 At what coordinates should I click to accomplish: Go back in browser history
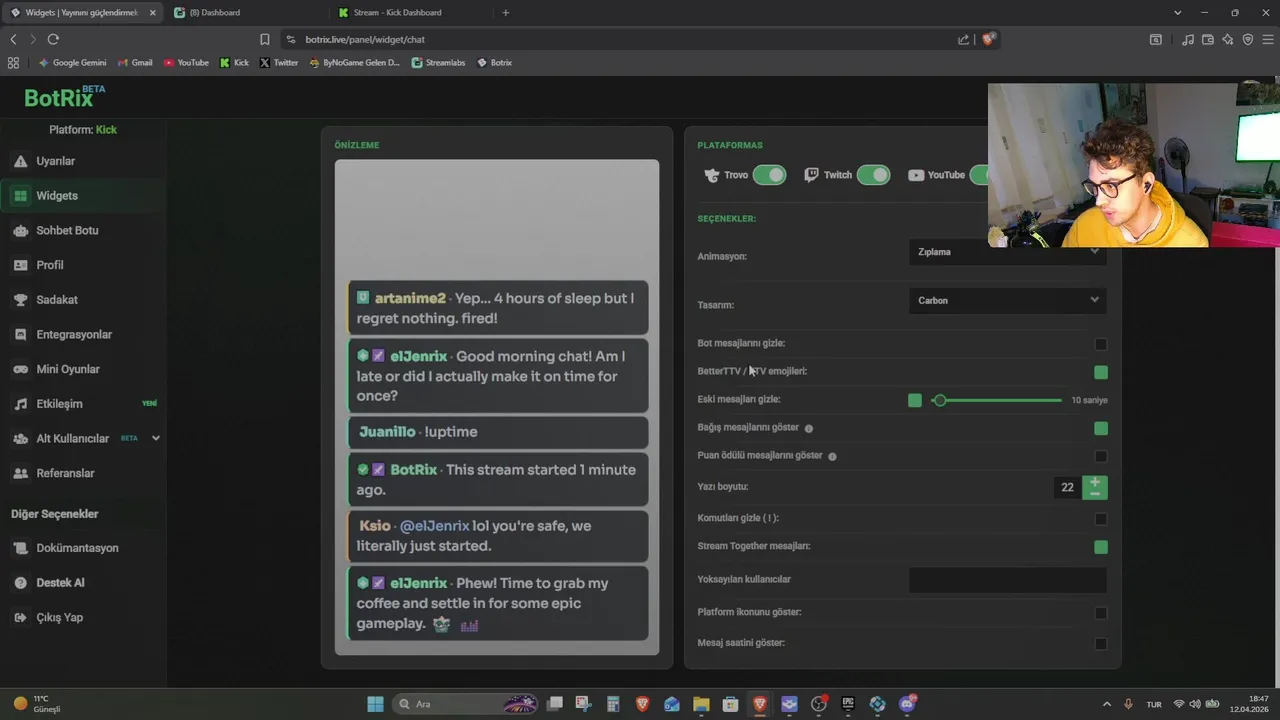[x=13, y=39]
